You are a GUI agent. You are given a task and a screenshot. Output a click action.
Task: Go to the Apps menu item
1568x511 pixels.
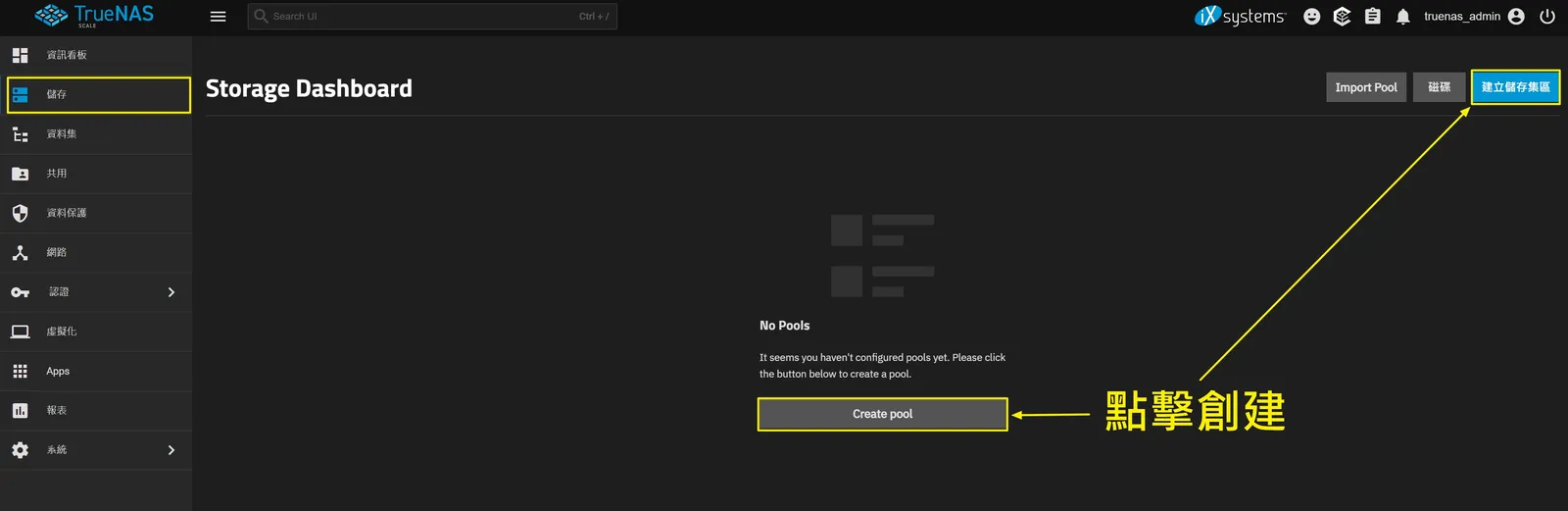96,372
